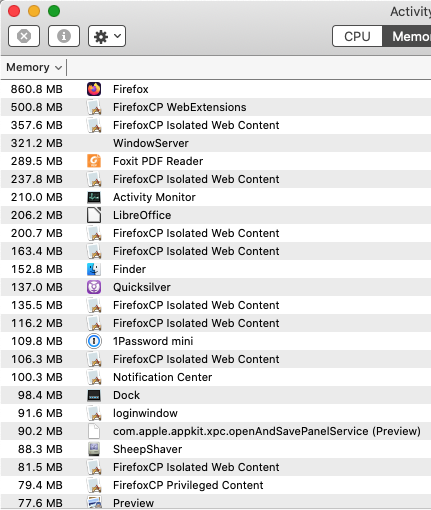Click the FirefoxCP Privileged Content icon
The height and width of the screenshot is (510, 431).
94,485
